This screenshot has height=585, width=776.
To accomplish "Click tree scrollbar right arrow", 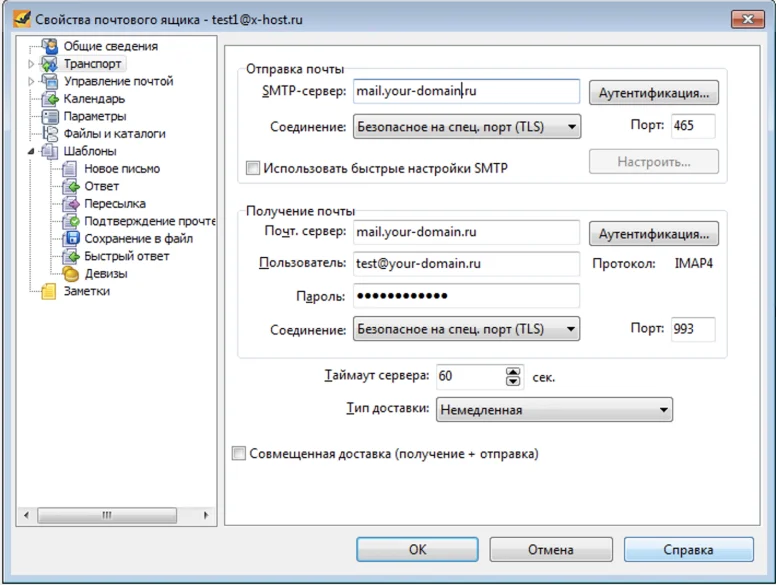I will pos(206,515).
